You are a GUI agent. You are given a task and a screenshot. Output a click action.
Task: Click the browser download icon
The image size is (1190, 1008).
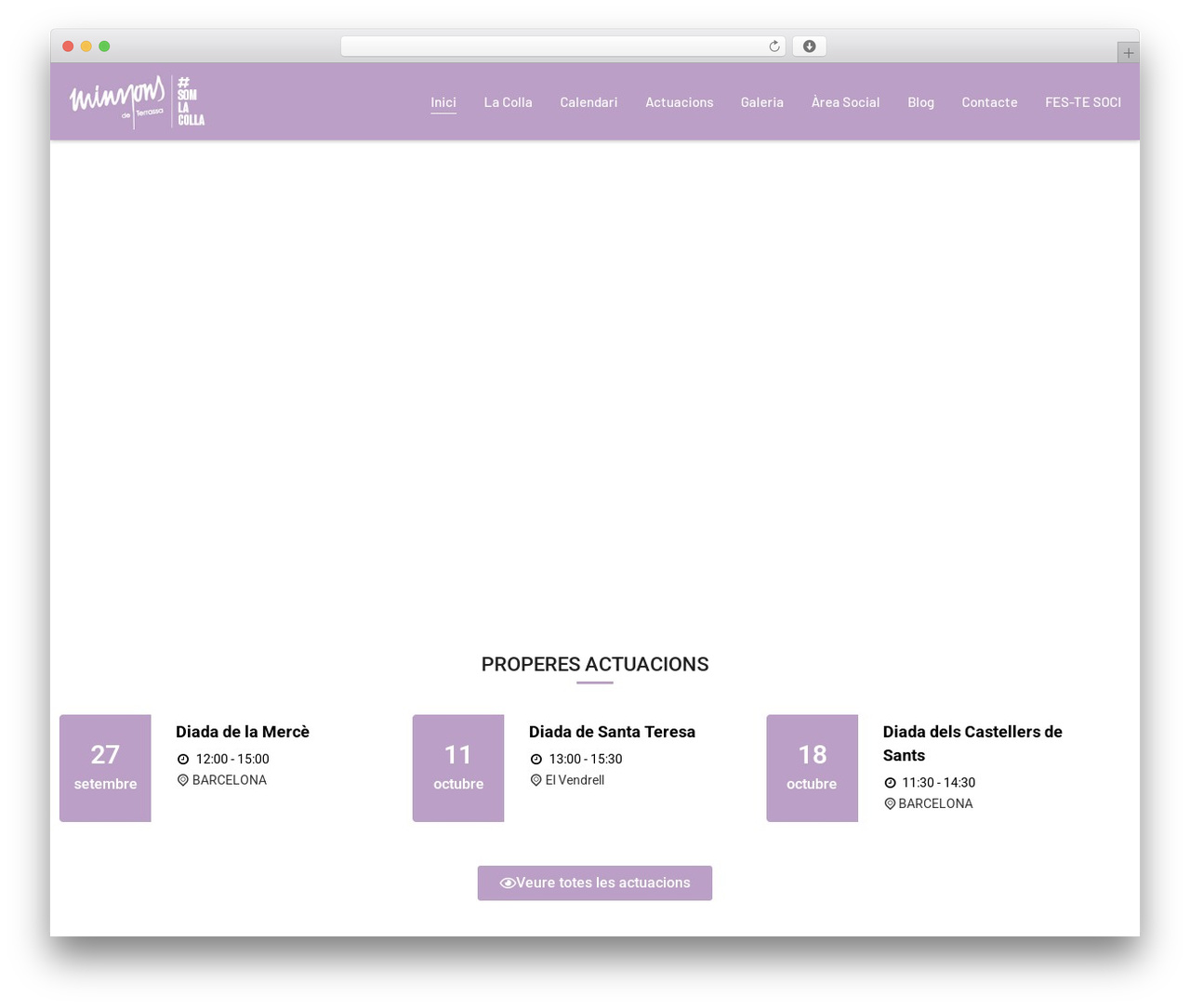(810, 46)
